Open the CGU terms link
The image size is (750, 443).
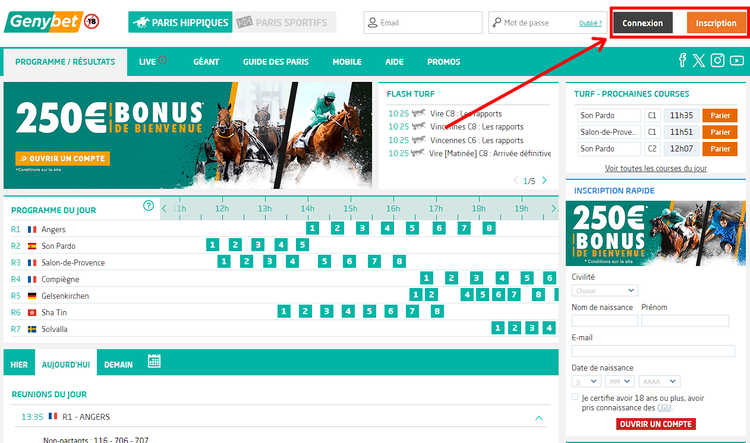(x=664, y=408)
